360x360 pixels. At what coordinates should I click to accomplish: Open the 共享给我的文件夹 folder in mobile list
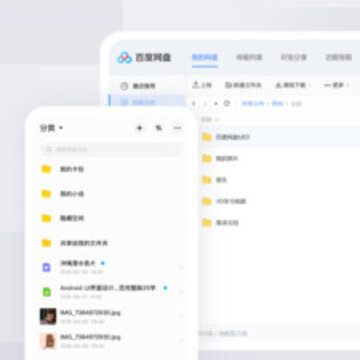click(x=111, y=243)
